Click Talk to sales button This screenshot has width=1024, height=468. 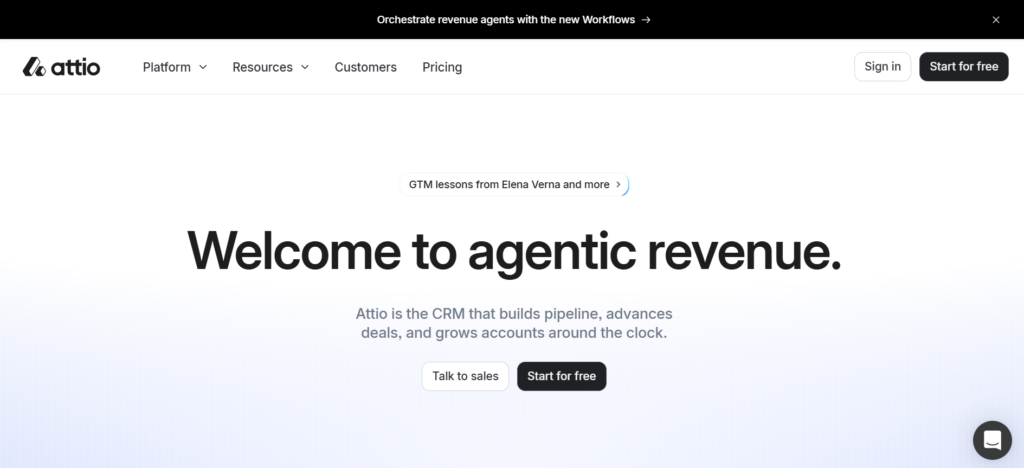465,376
